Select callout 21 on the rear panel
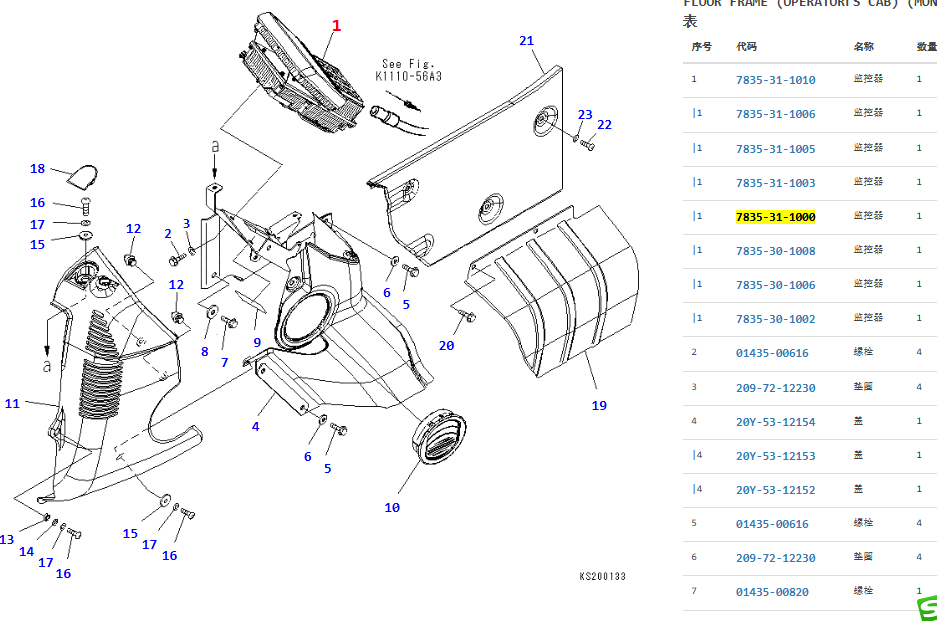937x621 pixels. click(526, 41)
